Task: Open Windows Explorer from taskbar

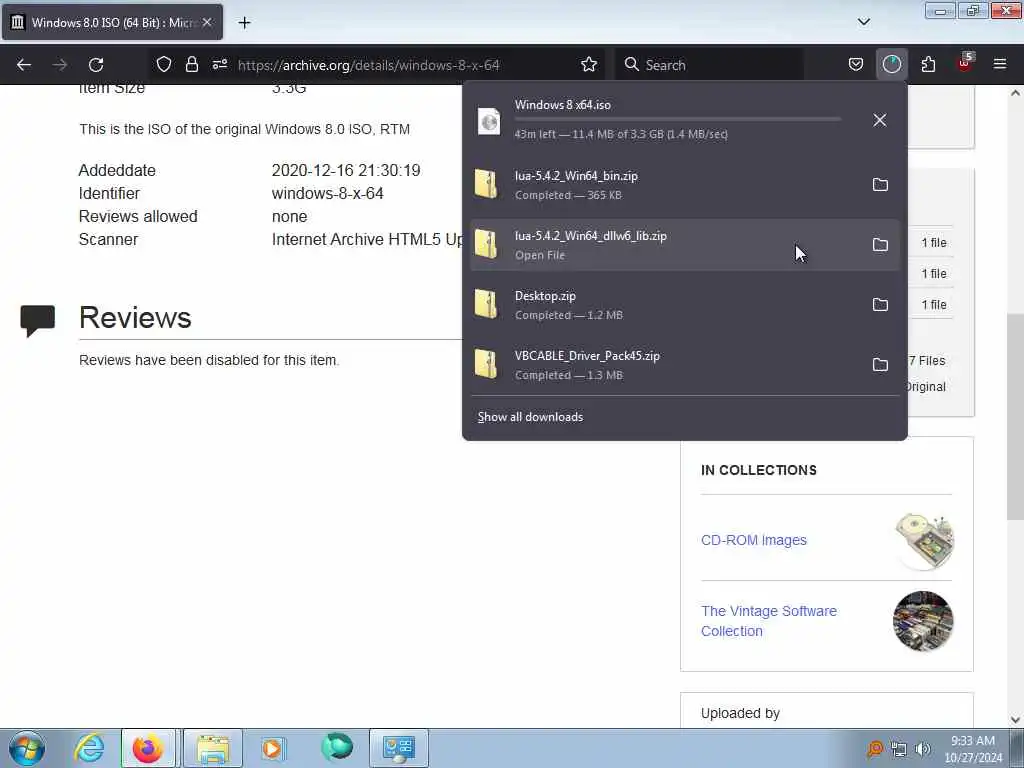Action: pos(213,748)
